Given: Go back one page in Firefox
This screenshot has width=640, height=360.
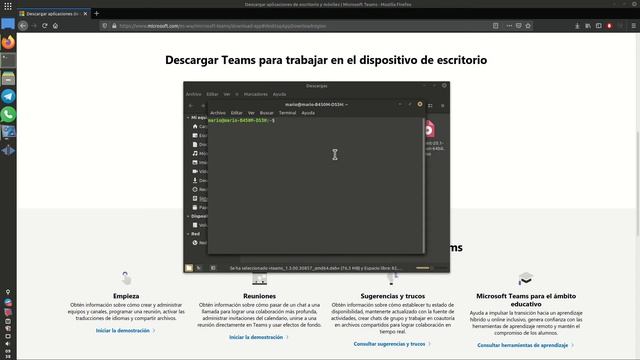Looking at the screenshot, I should point(23,26).
